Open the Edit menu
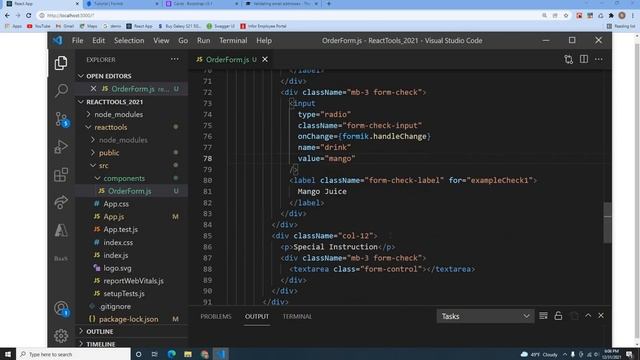This screenshot has height=360, width=640. coord(98,40)
